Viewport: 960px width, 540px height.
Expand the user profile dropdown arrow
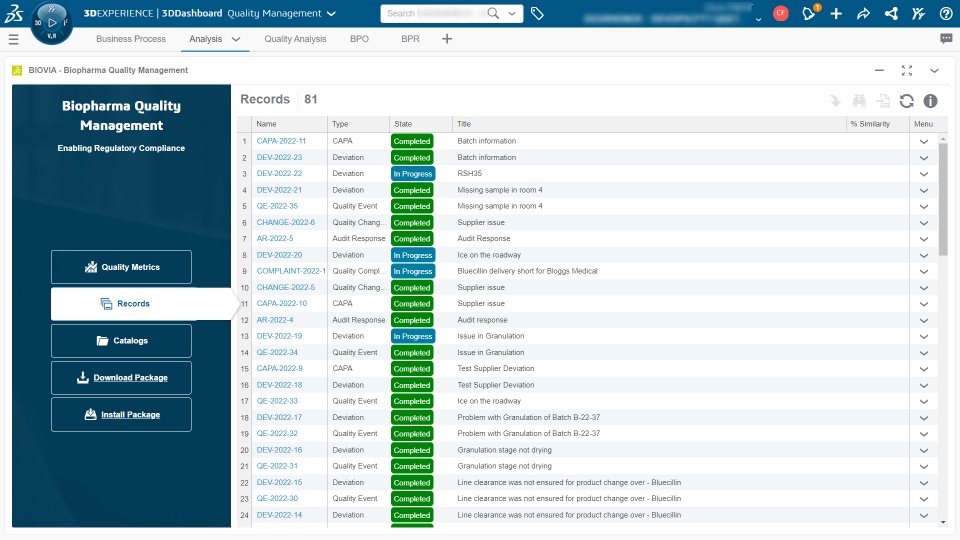[x=759, y=19]
